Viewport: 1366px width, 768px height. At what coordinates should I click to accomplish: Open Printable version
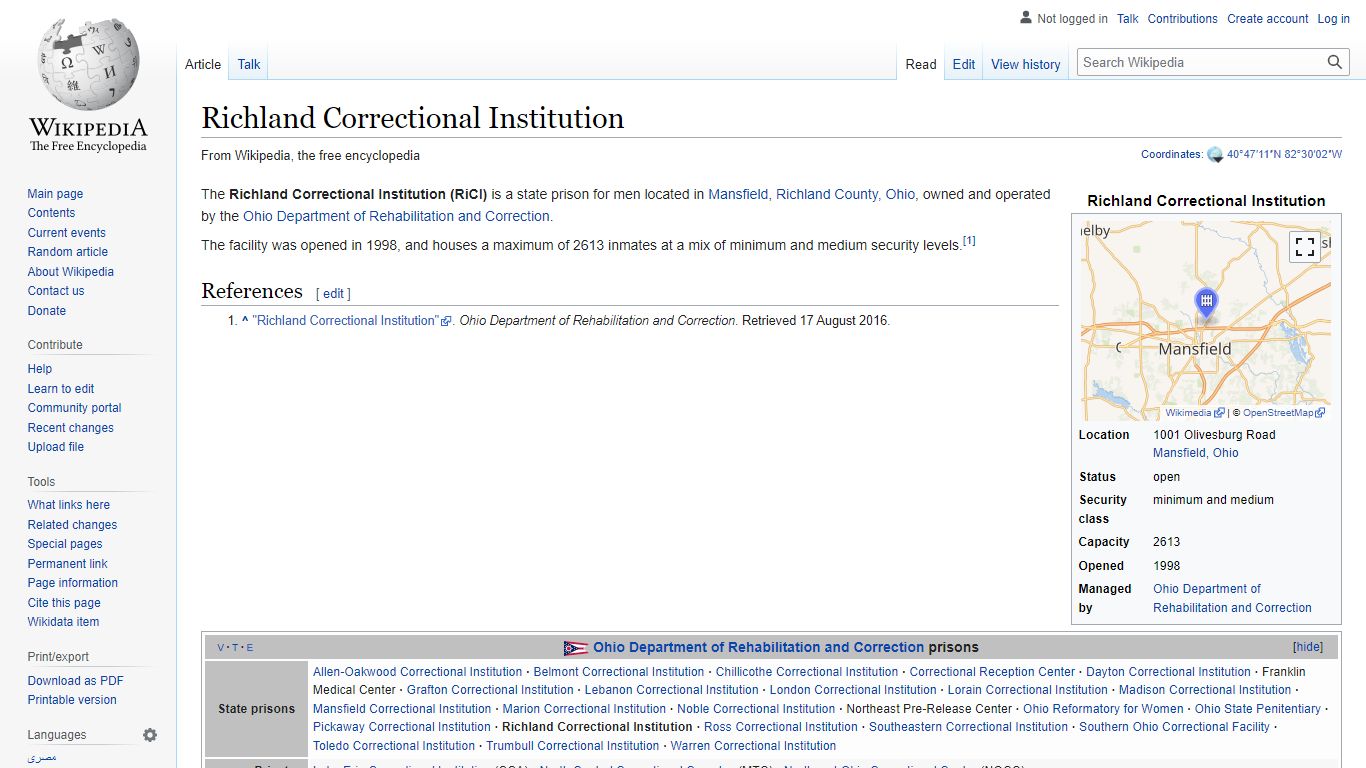click(72, 700)
